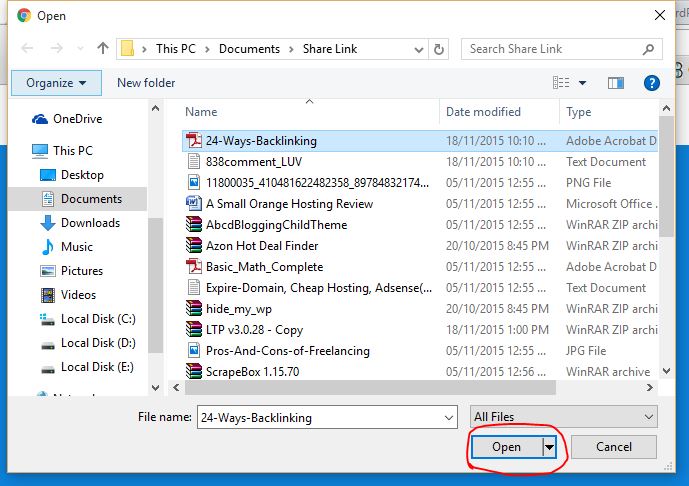Click the hide_my_wp file name
The width and height of the screenshot is (689, 486).
point(239,309)
